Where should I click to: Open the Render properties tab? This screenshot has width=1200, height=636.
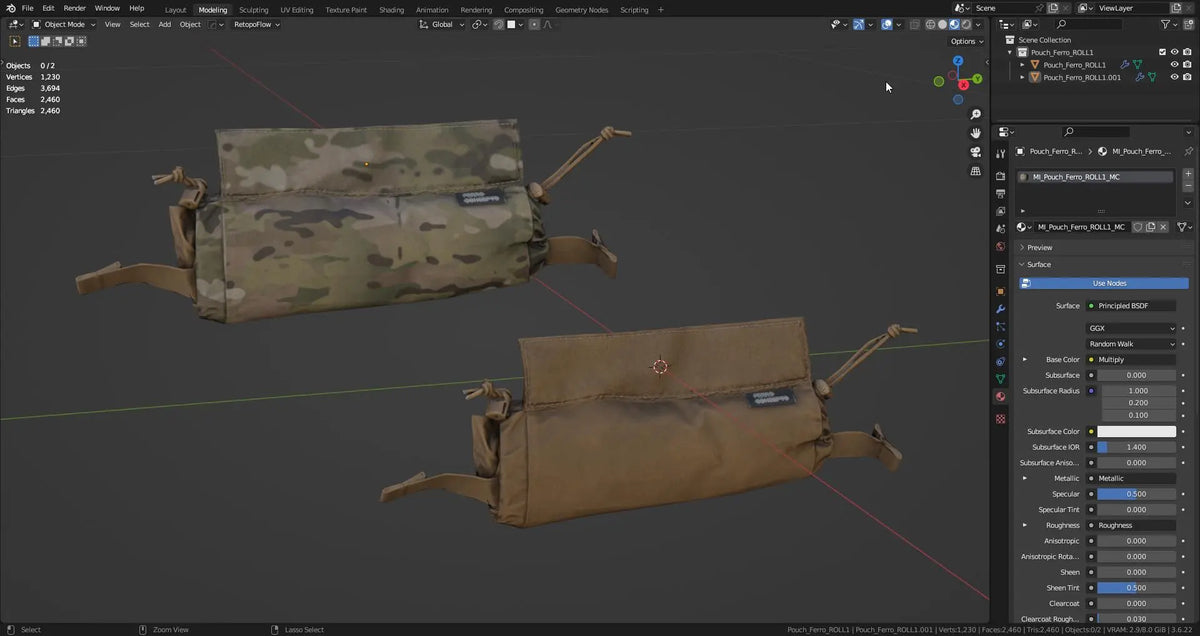[1000, 176]
